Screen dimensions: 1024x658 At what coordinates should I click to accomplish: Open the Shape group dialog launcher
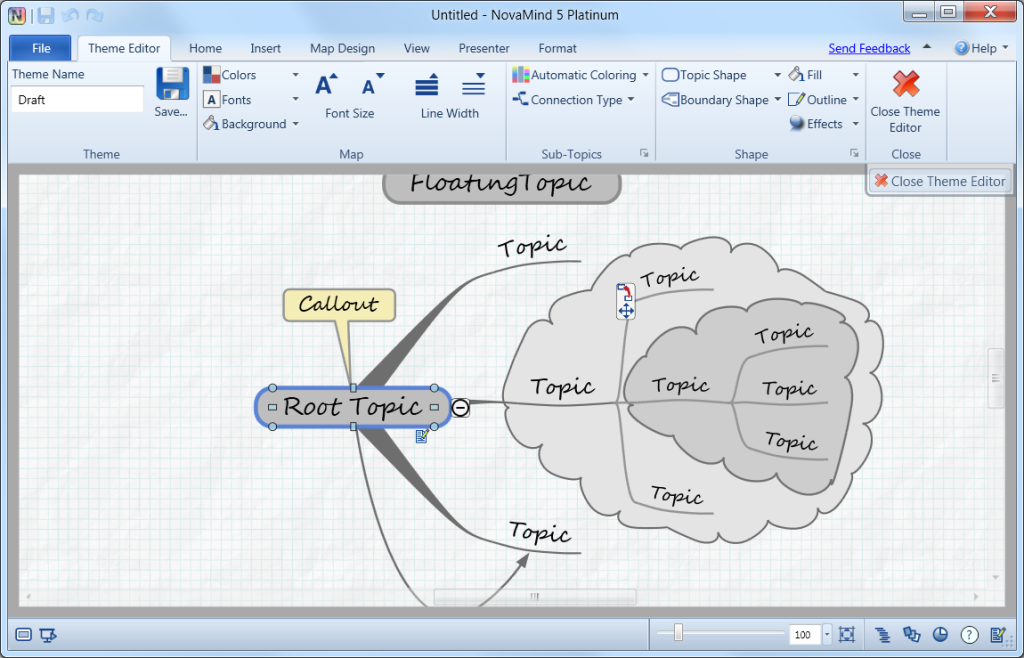coord(854,153)
